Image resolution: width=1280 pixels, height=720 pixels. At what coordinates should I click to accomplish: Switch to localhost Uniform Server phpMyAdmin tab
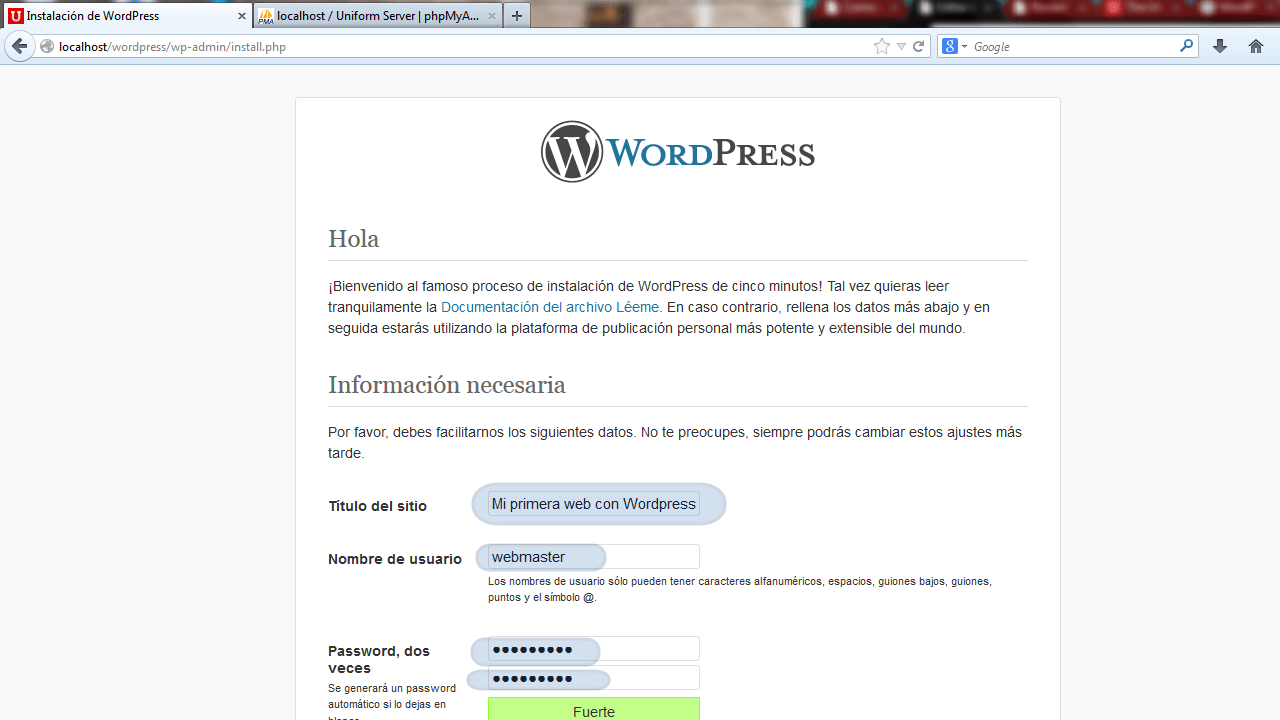tap(377, 16)
